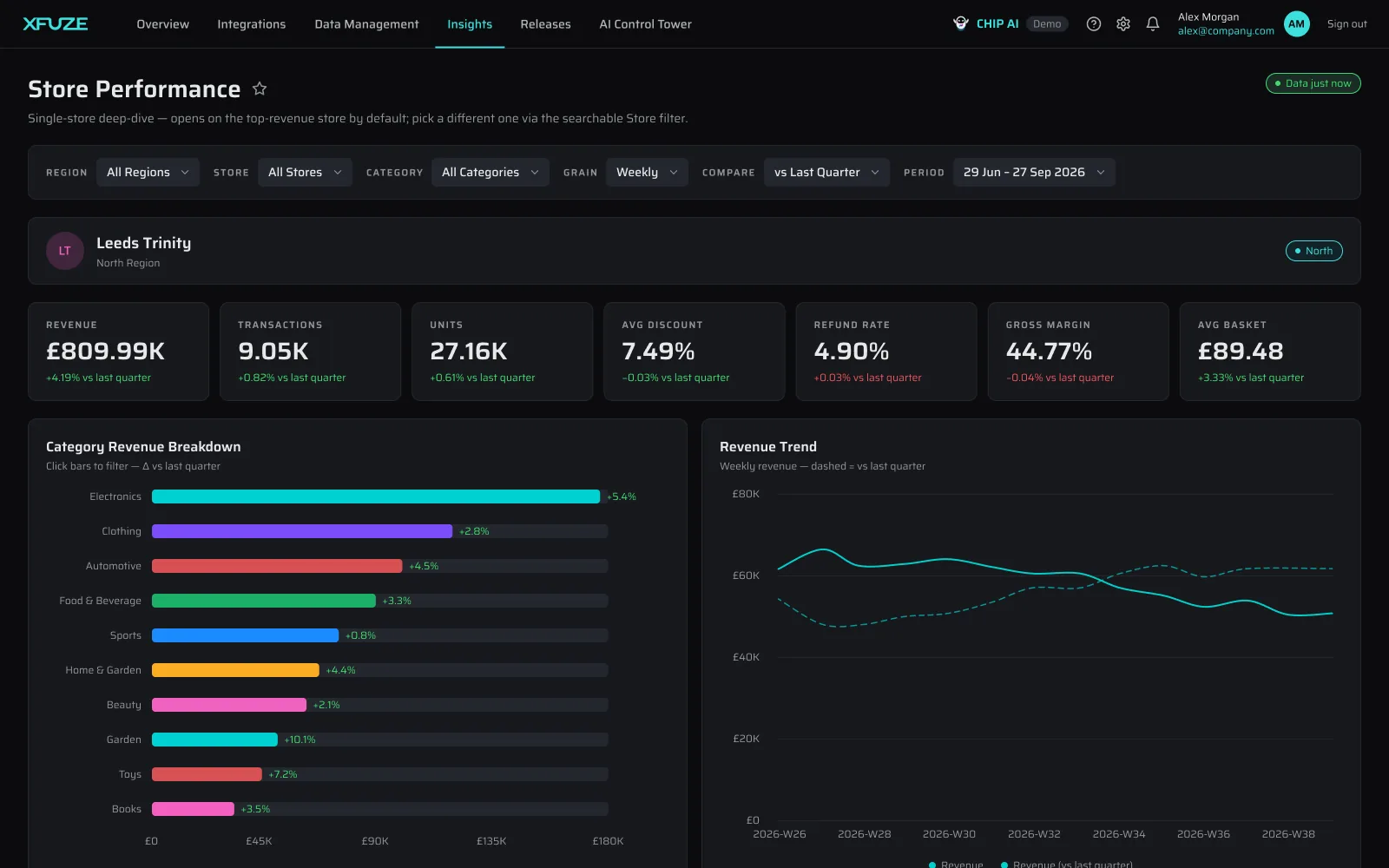Filter by the Home & Garden bar
The image size is (1389, 868).
(x=235, y=670)
